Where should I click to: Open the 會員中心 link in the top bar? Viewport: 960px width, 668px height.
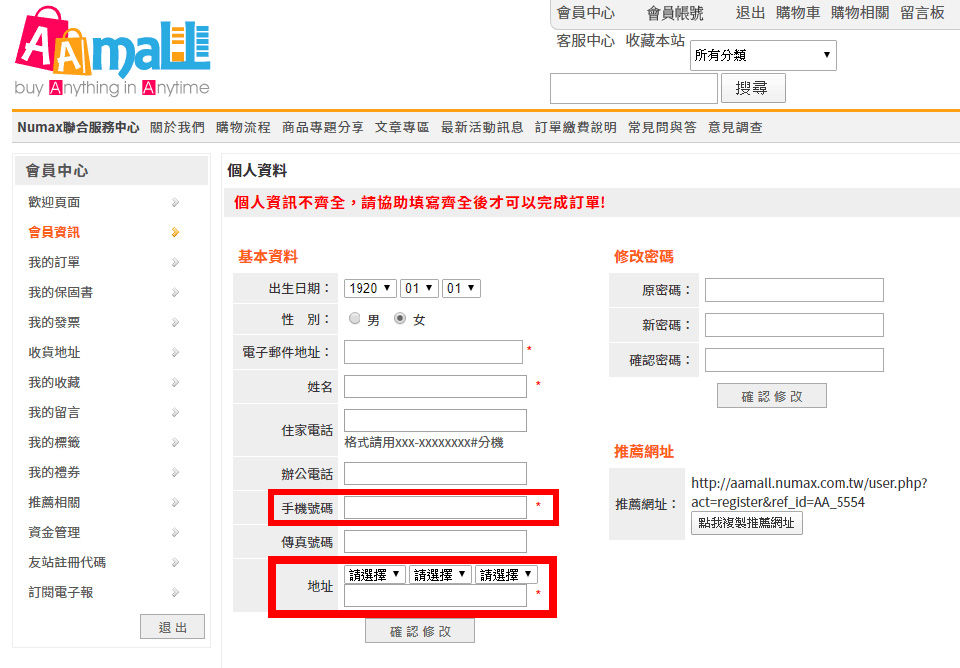(x=585, y=13)
